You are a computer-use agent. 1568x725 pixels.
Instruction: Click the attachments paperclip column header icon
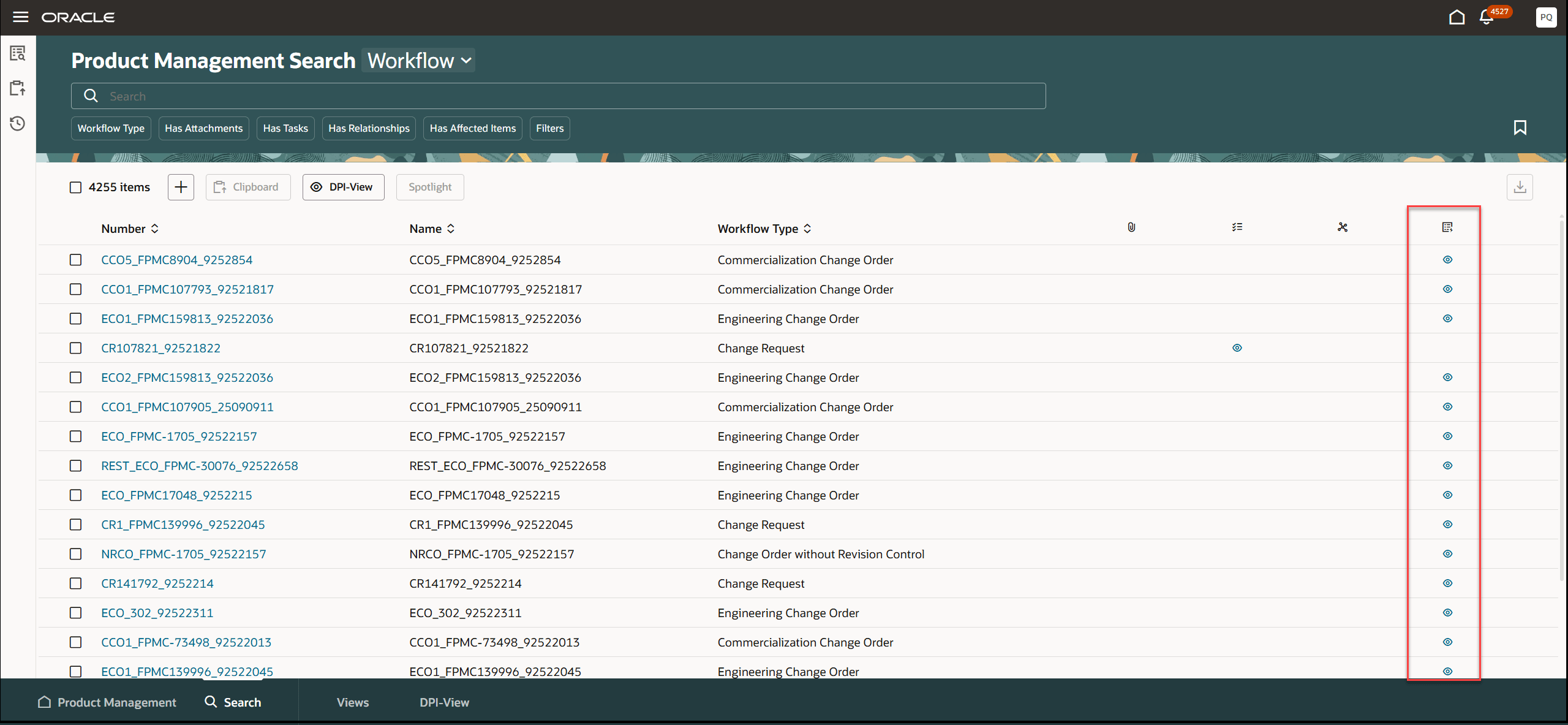[x=1130, y=227]
